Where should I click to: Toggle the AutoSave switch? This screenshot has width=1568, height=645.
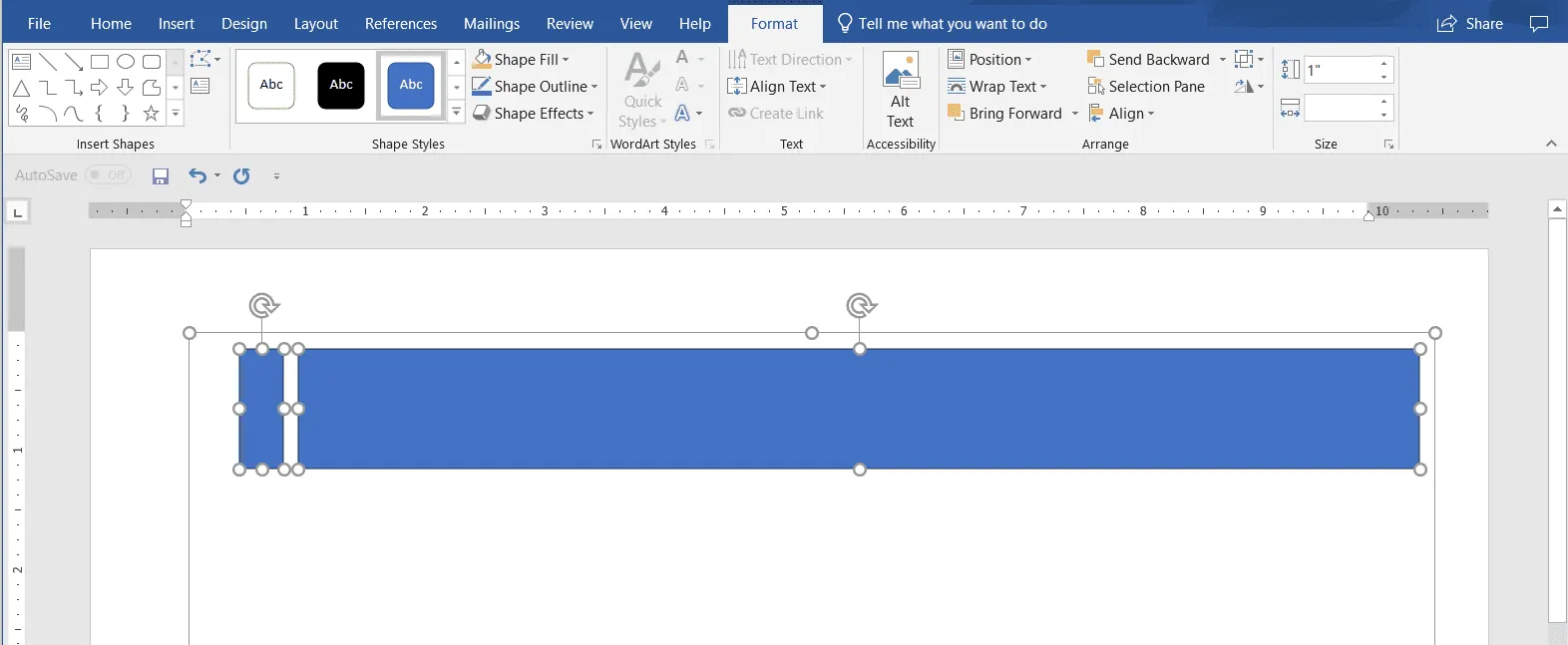107,175
